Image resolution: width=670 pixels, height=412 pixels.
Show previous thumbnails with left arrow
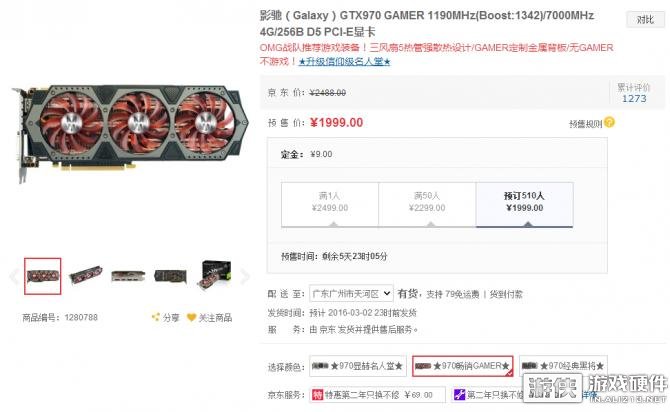(x=14, y=277)
